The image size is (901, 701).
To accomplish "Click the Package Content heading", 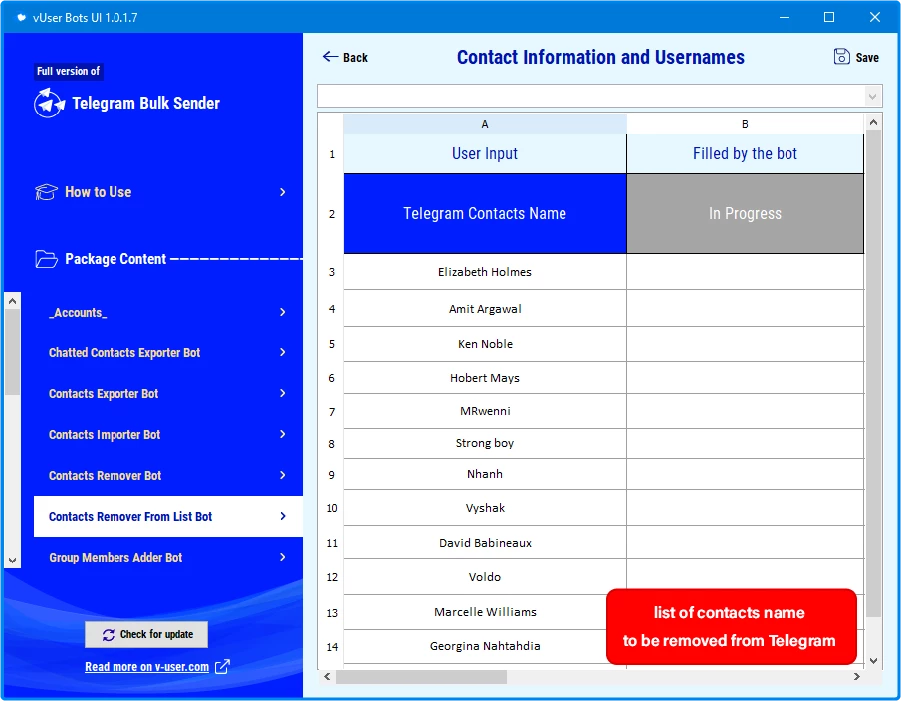I will [x=115, y=259].
